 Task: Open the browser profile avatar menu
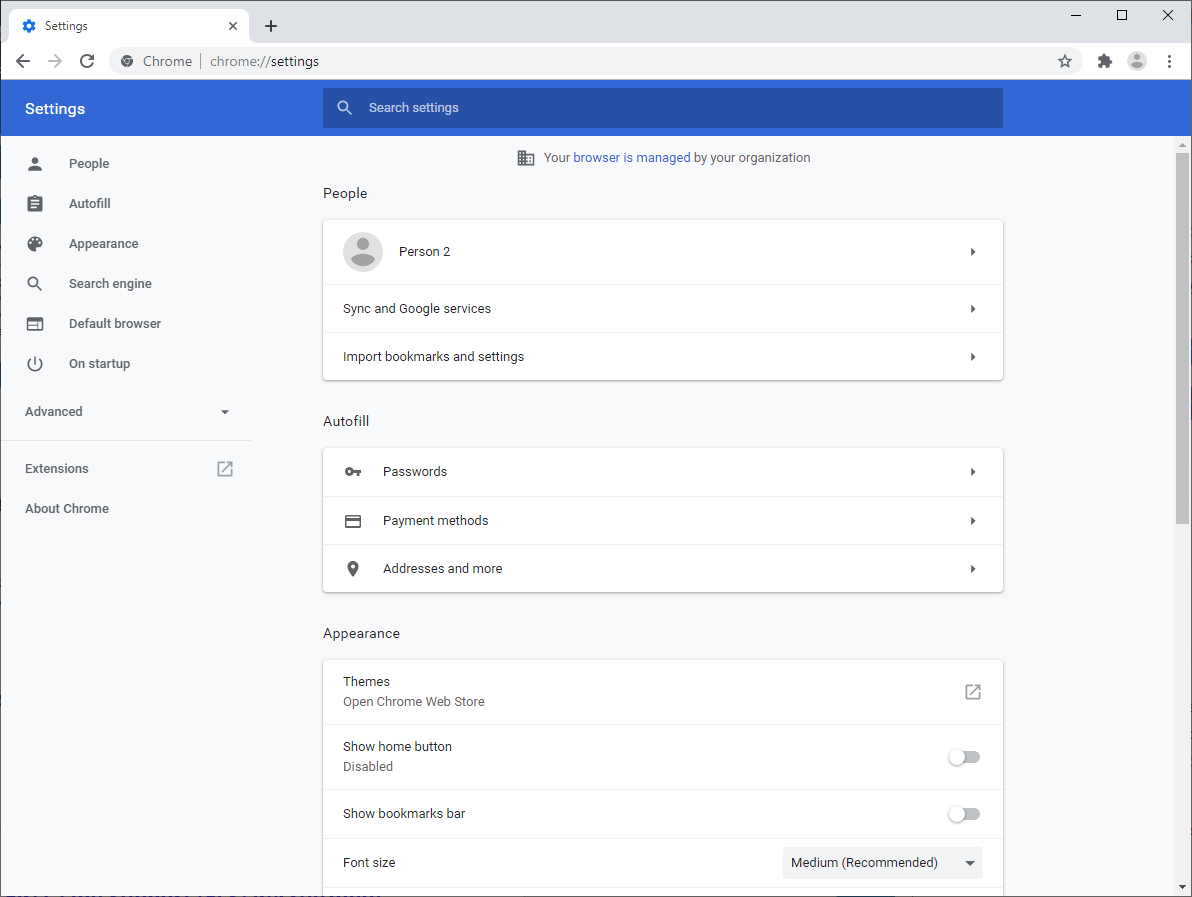1136,61
